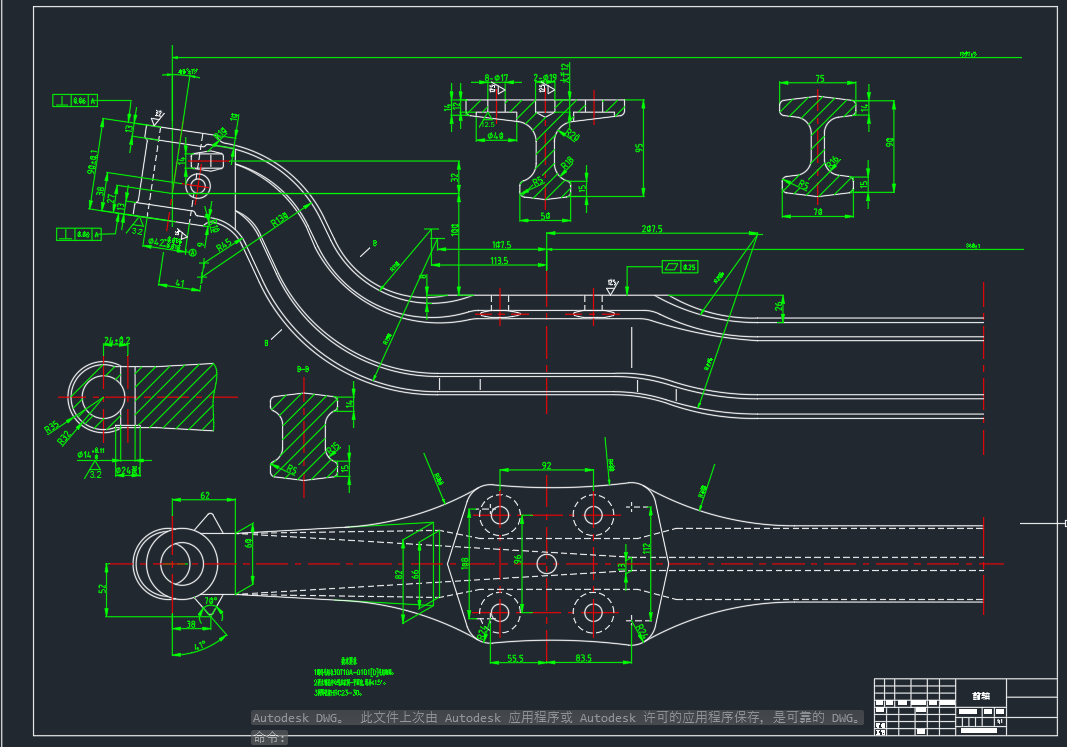This screenshot has width=1067, height=747.
Task: Select the 82 dimension text
Action: tap(399, 575)
